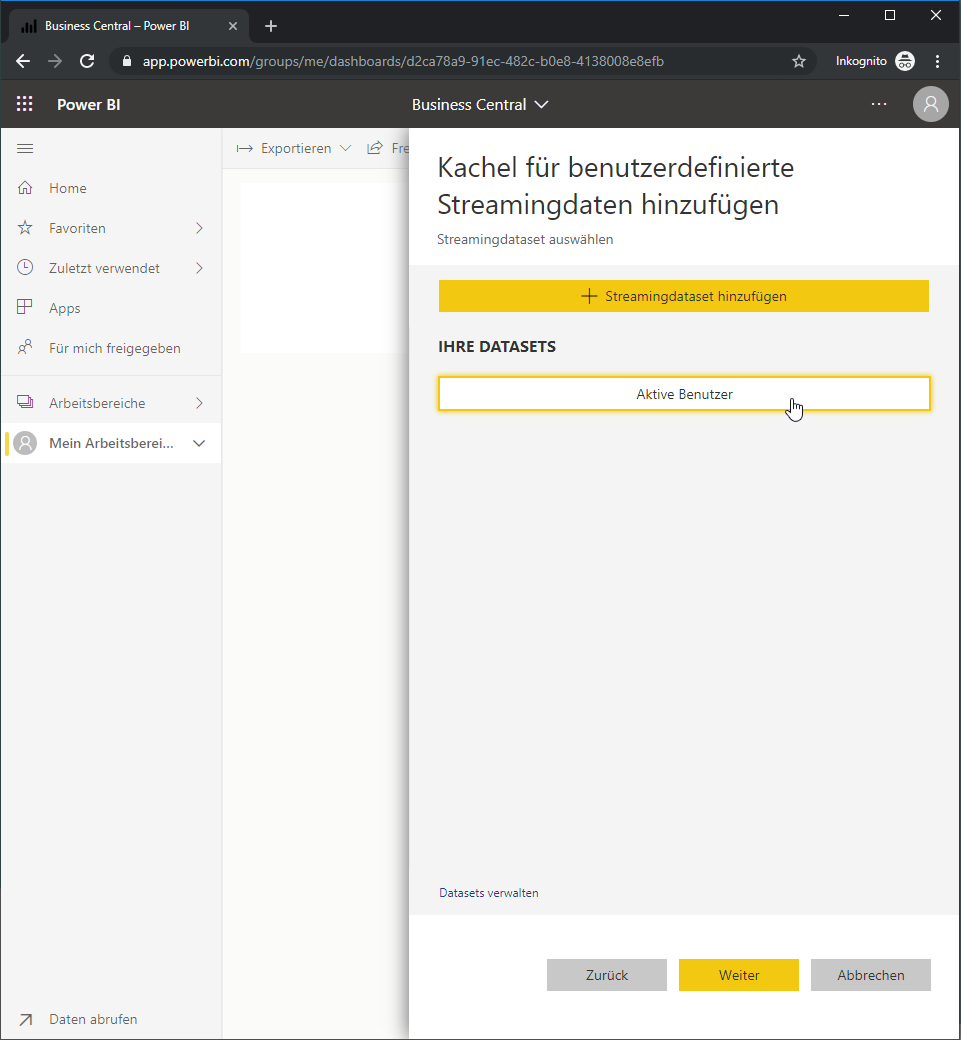View site info via lock icon

pyautogui.click(x=127, y=61)
